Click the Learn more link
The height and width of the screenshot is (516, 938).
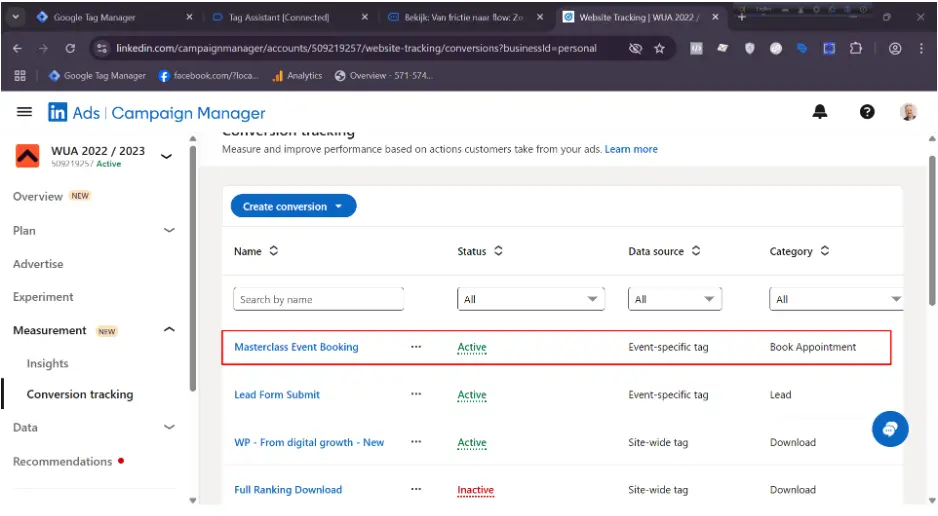click(x=631, y=149)
